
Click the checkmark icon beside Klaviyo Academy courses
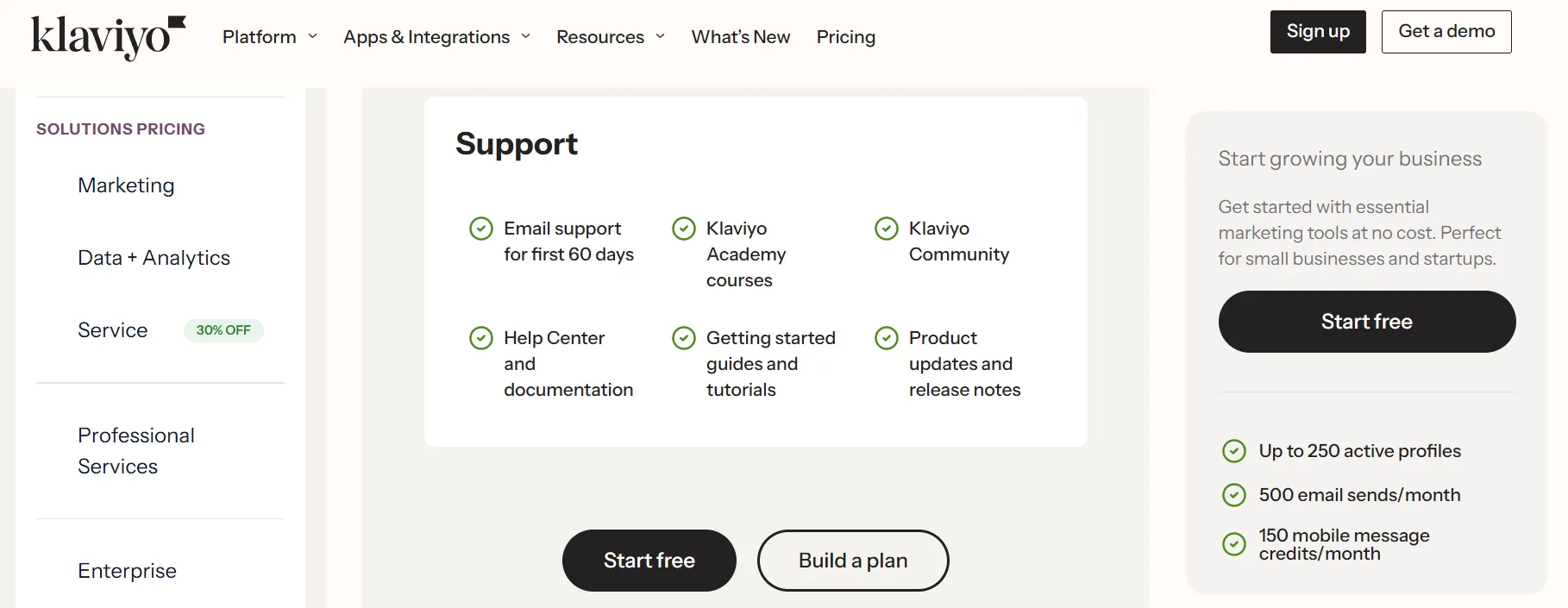[683, 228]
